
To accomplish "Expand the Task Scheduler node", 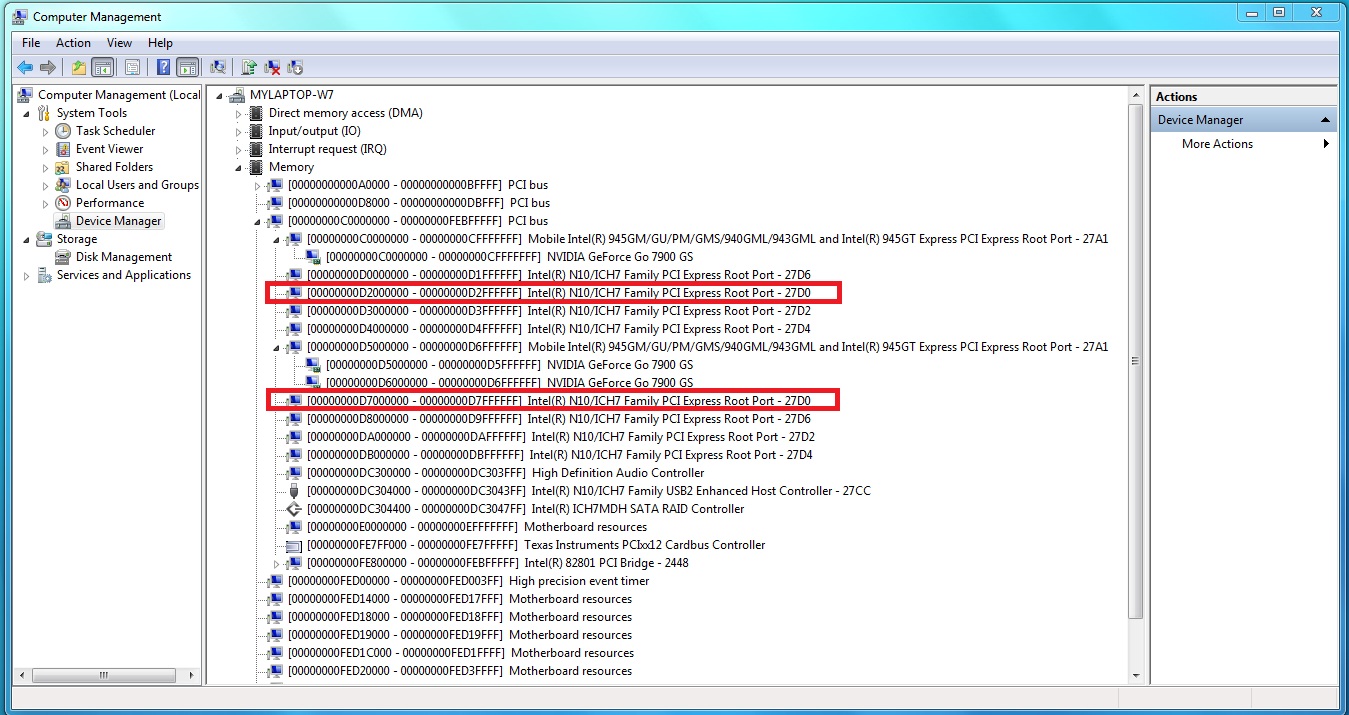I will pos(46,131).
